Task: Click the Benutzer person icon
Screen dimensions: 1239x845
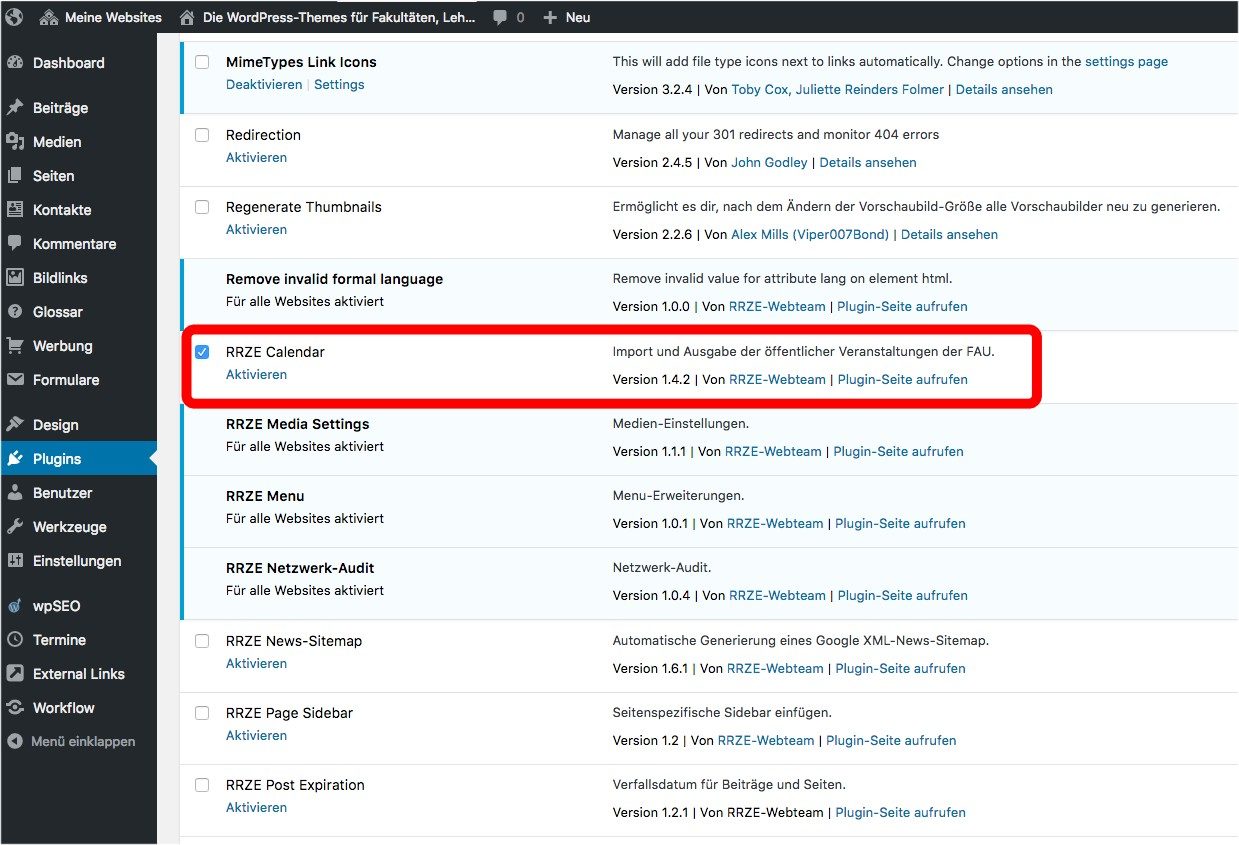Action: [15, 493]
